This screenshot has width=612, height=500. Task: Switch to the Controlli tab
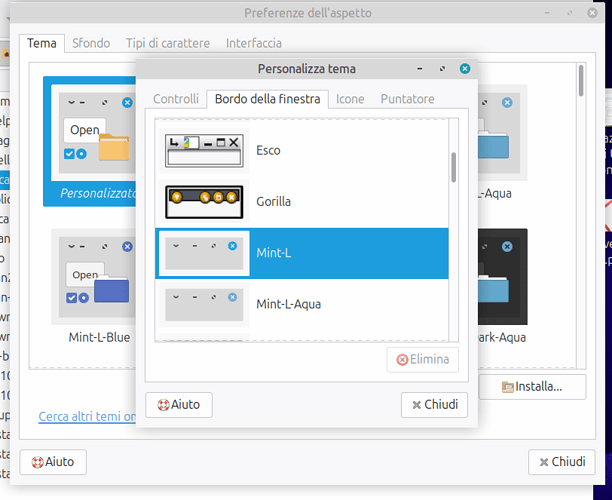[x=176, y=99]
